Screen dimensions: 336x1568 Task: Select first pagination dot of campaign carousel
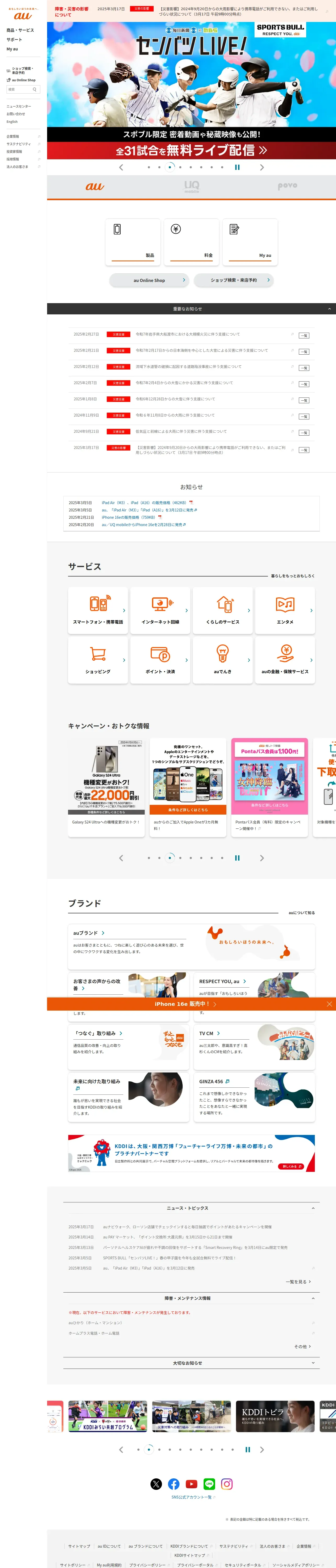[149, 858]
